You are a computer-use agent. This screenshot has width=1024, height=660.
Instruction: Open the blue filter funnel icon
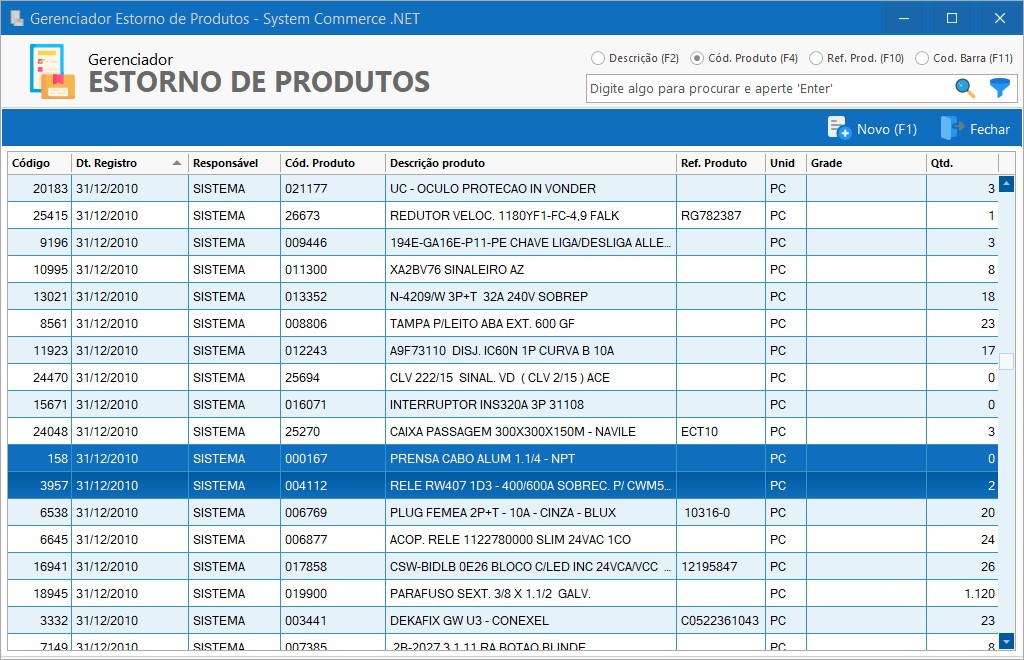(997, 88)
